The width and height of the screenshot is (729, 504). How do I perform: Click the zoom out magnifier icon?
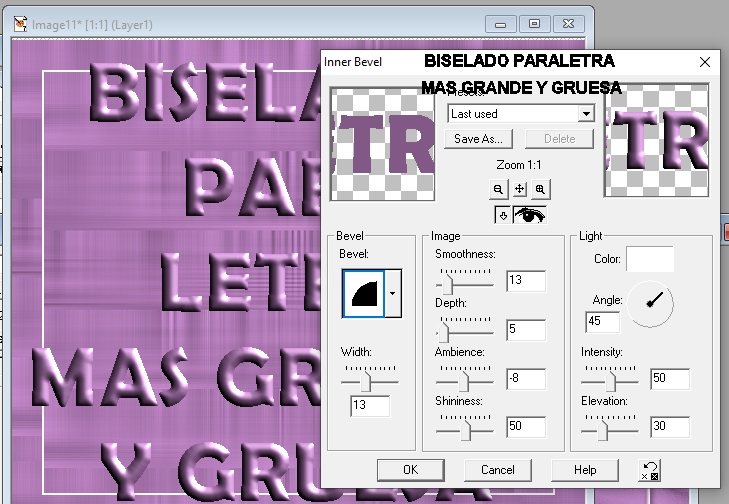[x=499, y=189]
